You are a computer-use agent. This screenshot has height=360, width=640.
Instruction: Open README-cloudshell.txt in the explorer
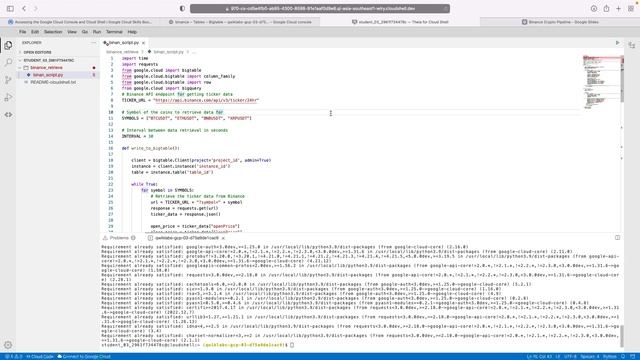click(53, 82)
